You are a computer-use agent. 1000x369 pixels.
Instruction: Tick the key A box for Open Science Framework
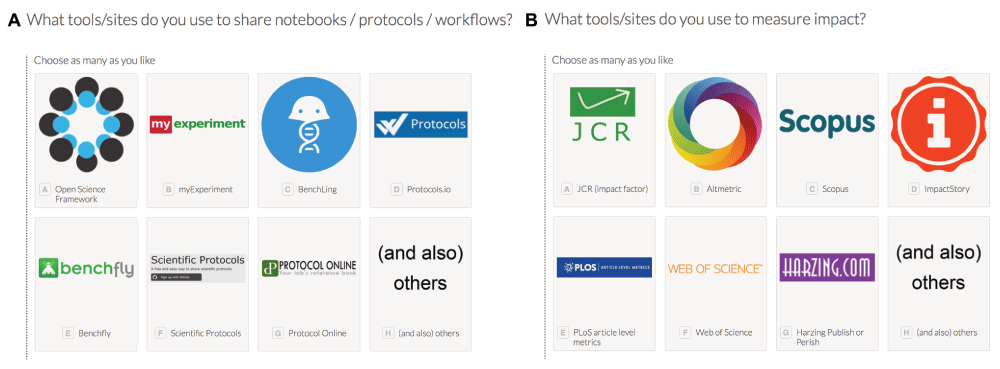click(45, 189)
